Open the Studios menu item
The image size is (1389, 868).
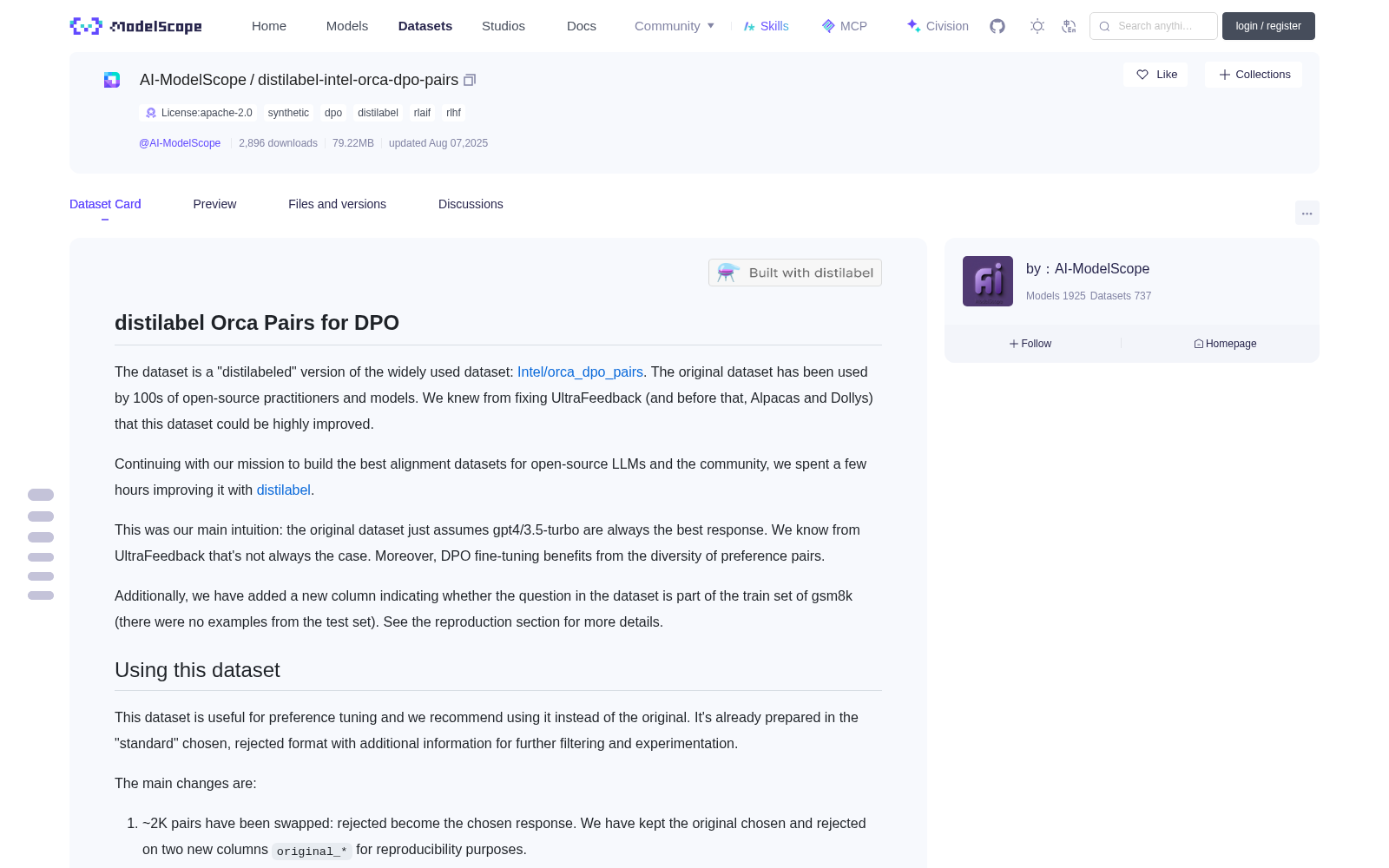(504, 26)
